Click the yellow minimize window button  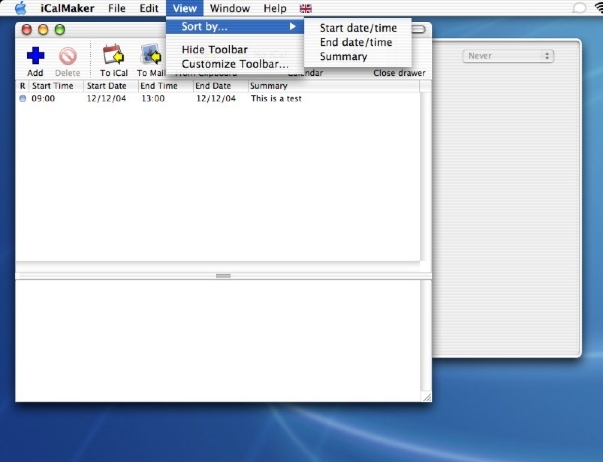pyautogui.click(x=43, y=30)
